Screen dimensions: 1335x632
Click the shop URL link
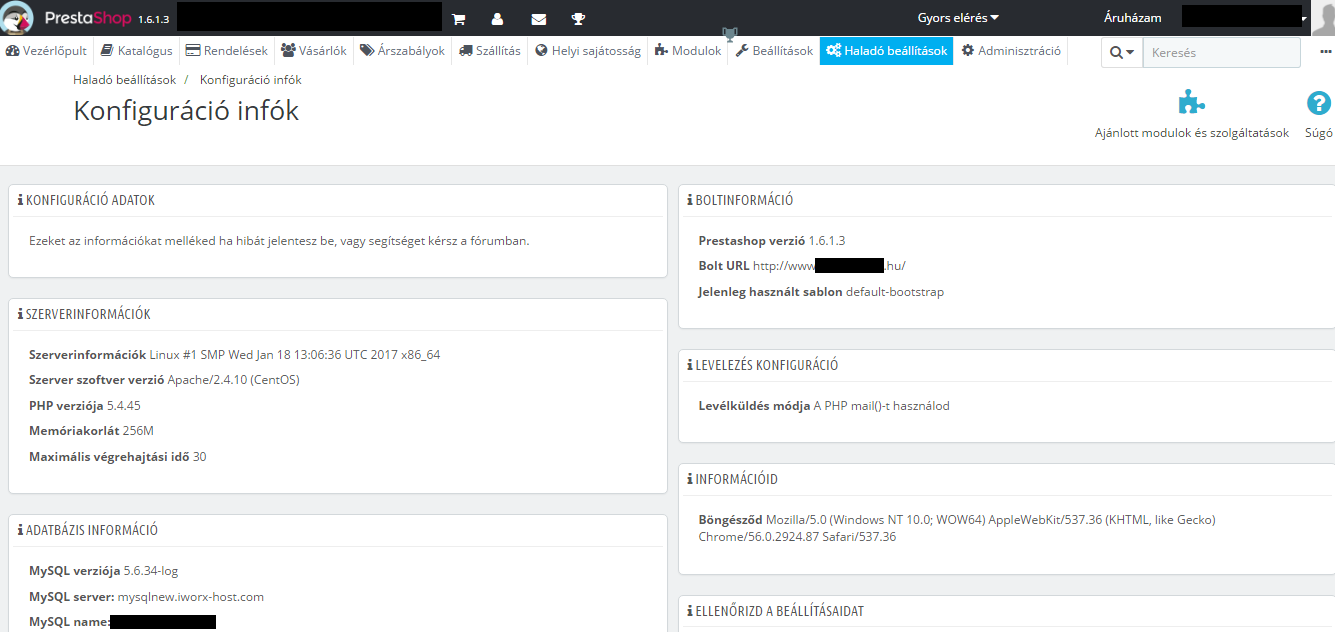coord(829,266)
